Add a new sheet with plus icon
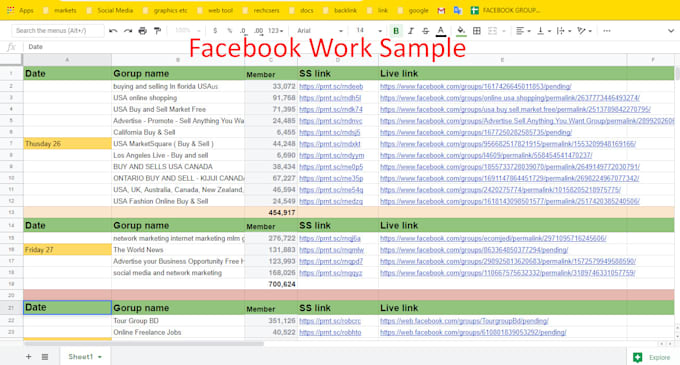This screenshot has width=680, height=365. pyautogui.click(x=29, y=357)
